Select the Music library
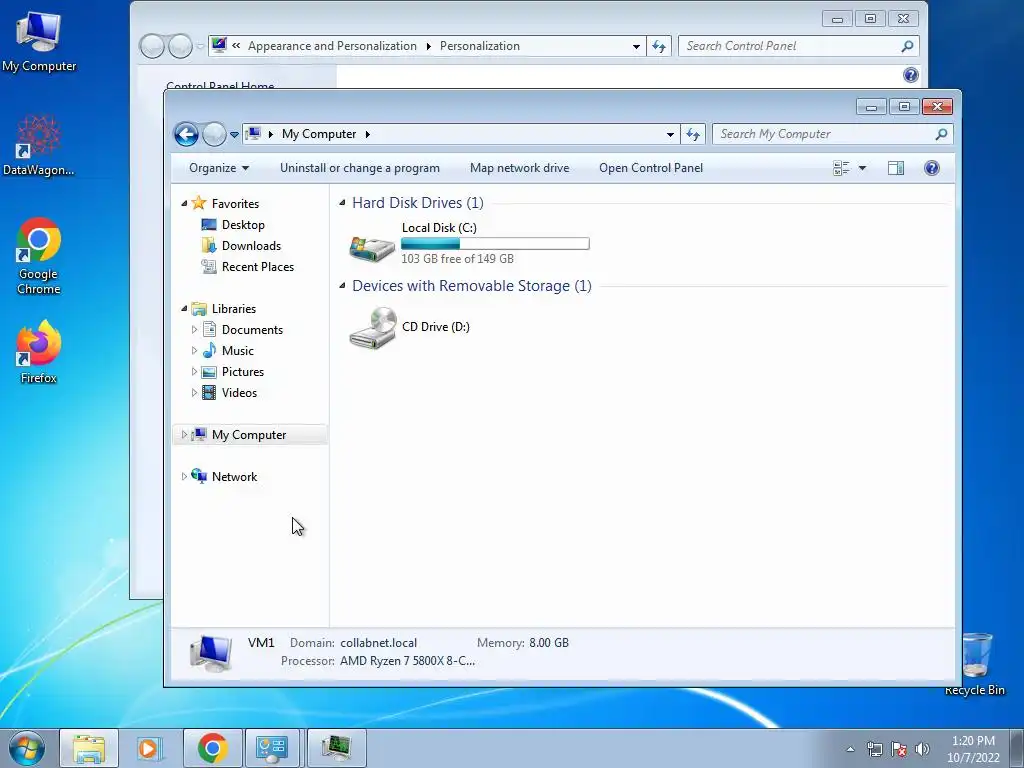The image size is (1024, 768). tap(238, 351)
